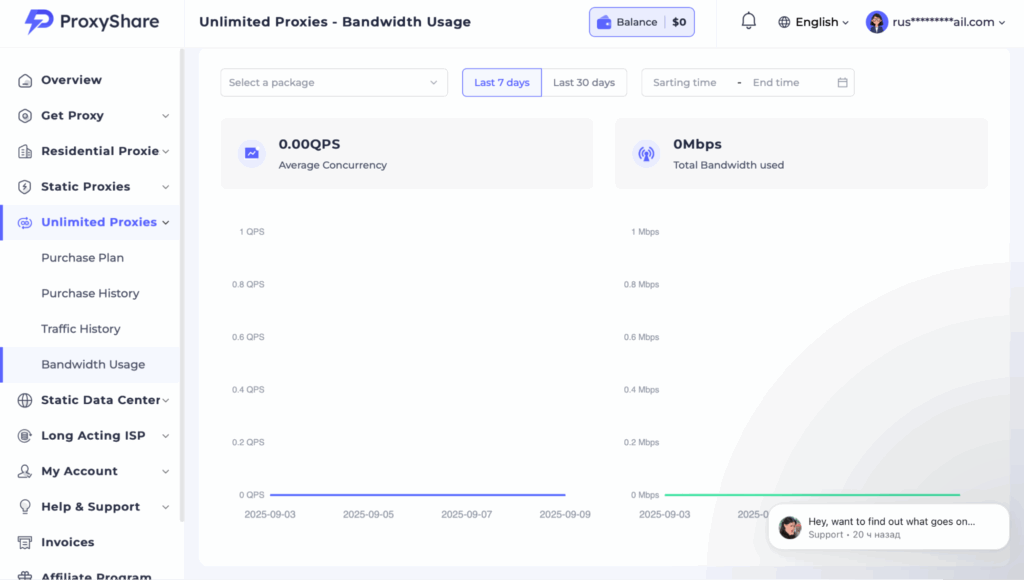This screenshot has height=580, width=1024.
Task: Click the user avatar picture
Action: pos(876,22)
